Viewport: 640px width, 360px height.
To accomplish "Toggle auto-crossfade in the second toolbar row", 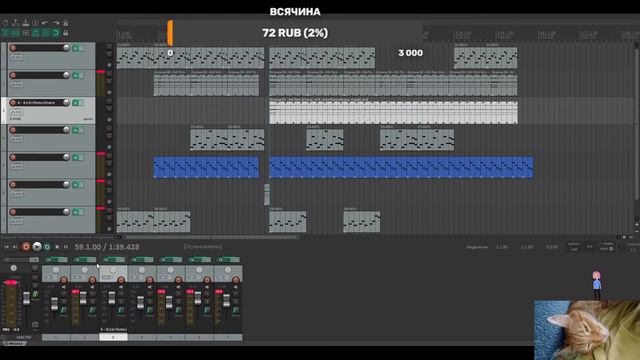I will click(6, 33).
